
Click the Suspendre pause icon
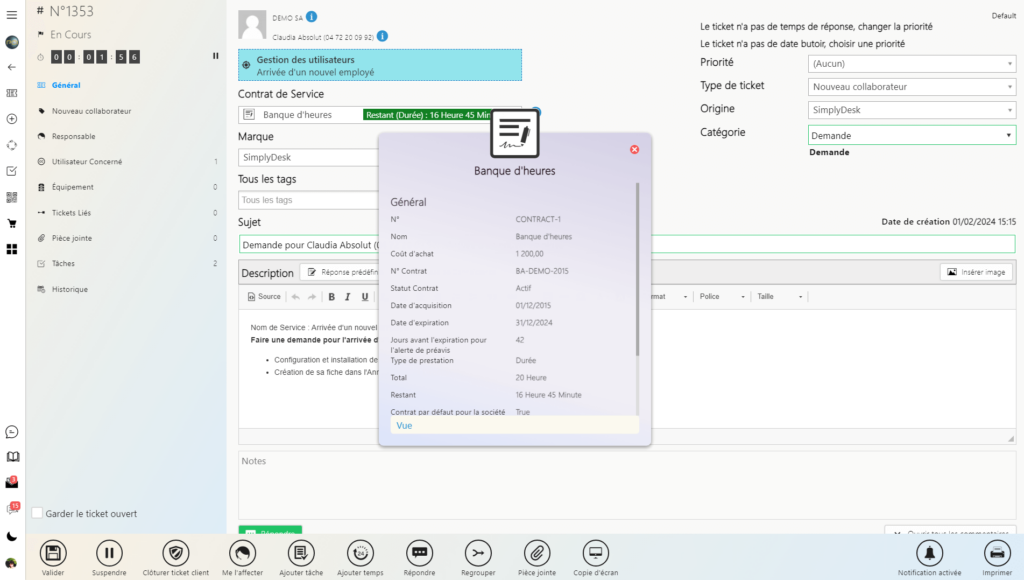(109, 553)
